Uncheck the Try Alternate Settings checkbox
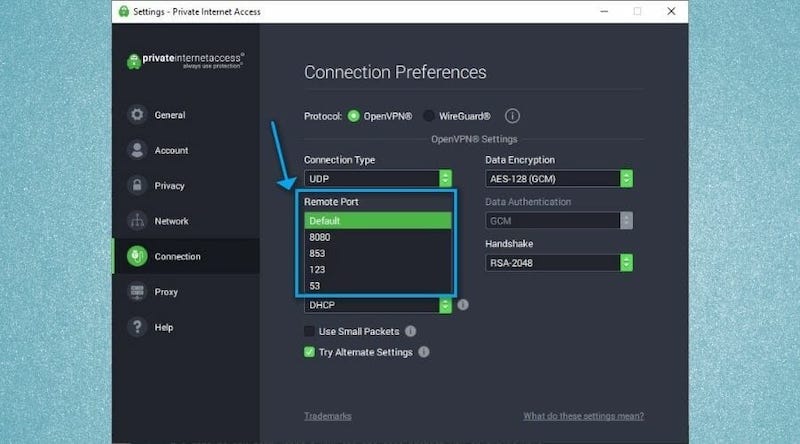The width and height of the screenshot is (800, 444). coord(309,352)
